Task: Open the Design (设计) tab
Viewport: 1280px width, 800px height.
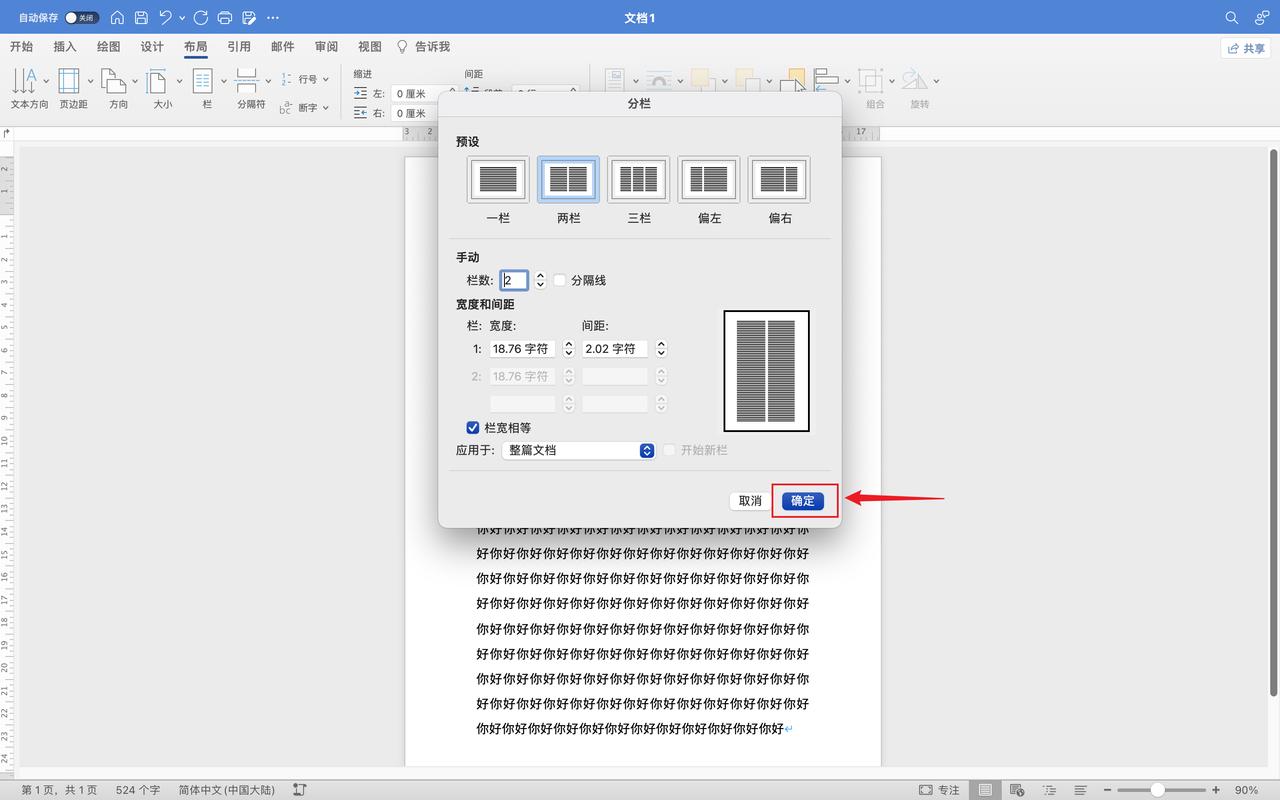Action: pos(152,47)
